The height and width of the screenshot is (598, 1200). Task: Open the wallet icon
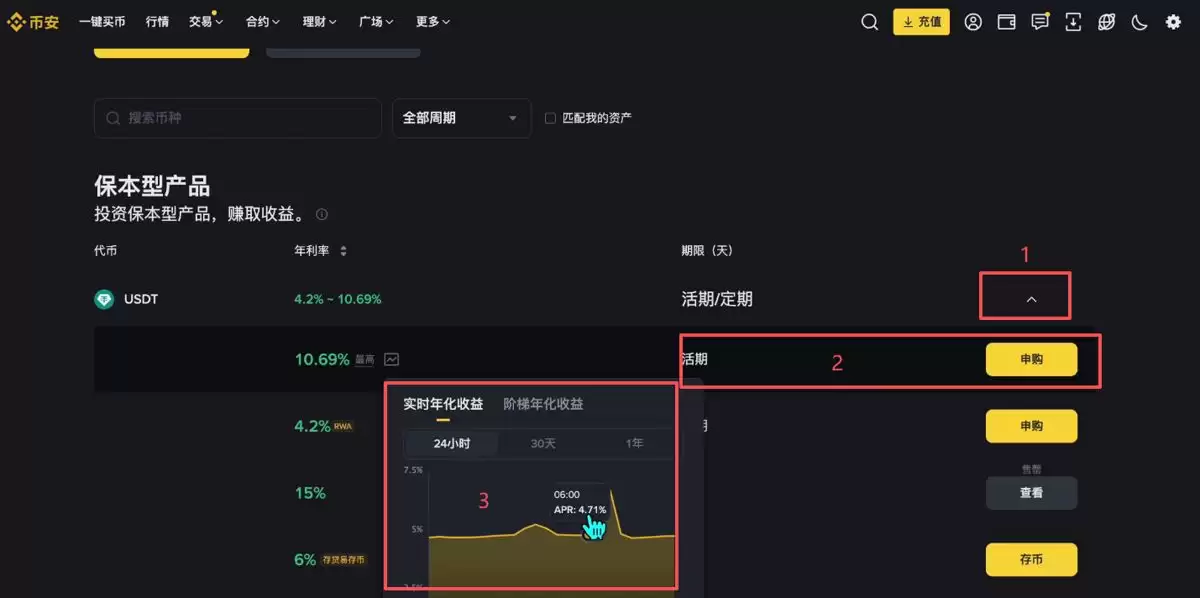click(1006, 21)
